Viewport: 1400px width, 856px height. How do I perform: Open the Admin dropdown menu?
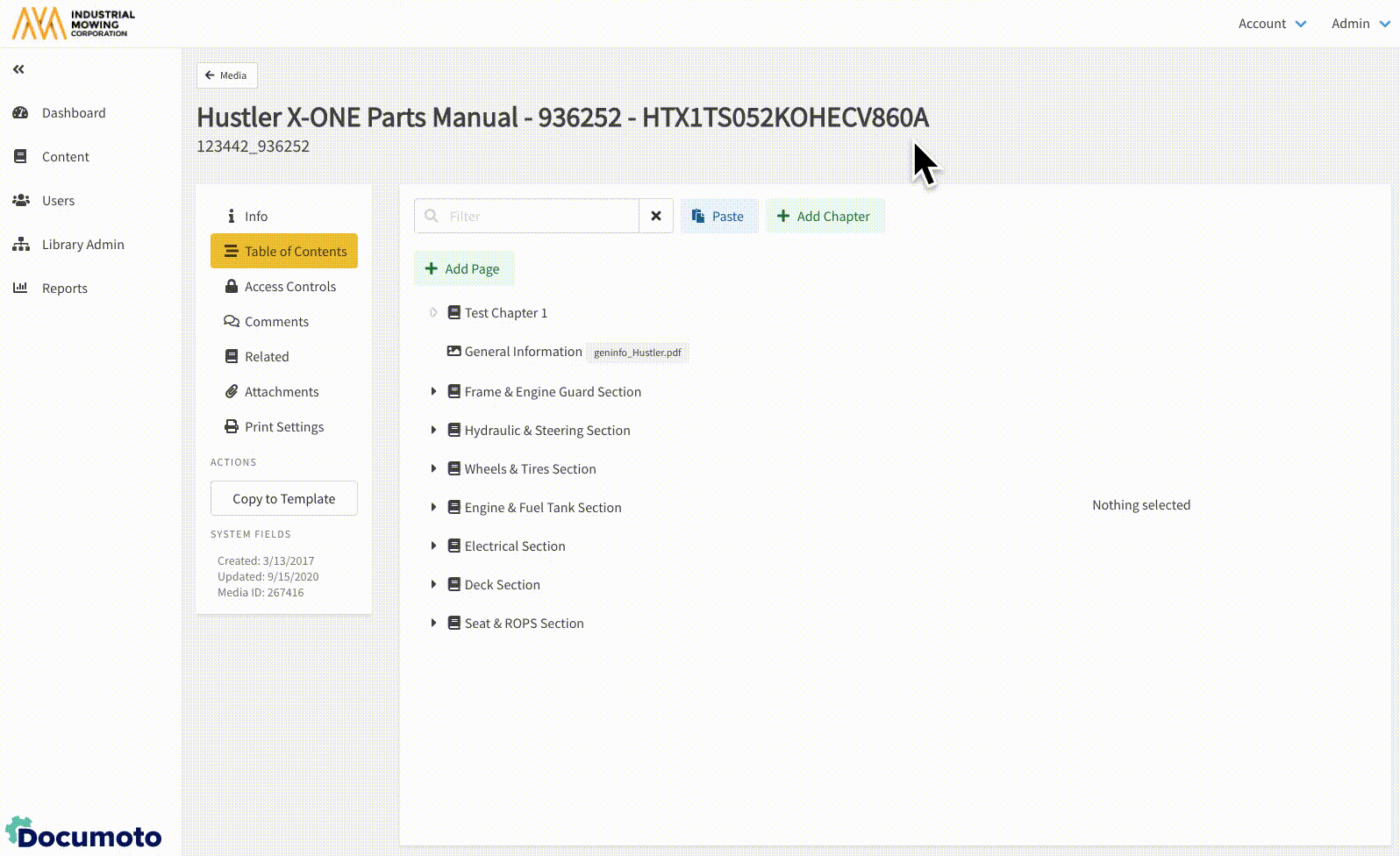1360,24
